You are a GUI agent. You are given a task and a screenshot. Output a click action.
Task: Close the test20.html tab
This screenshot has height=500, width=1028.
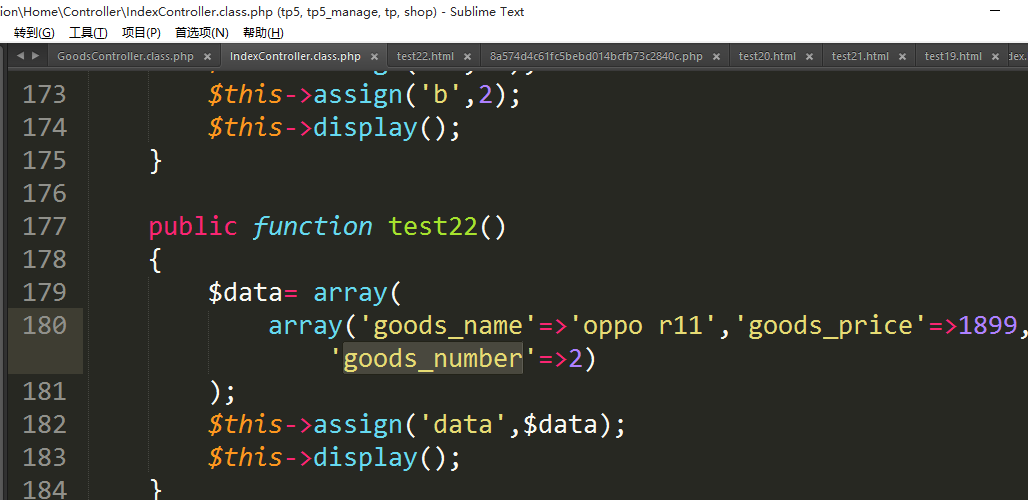coord(809,57)
